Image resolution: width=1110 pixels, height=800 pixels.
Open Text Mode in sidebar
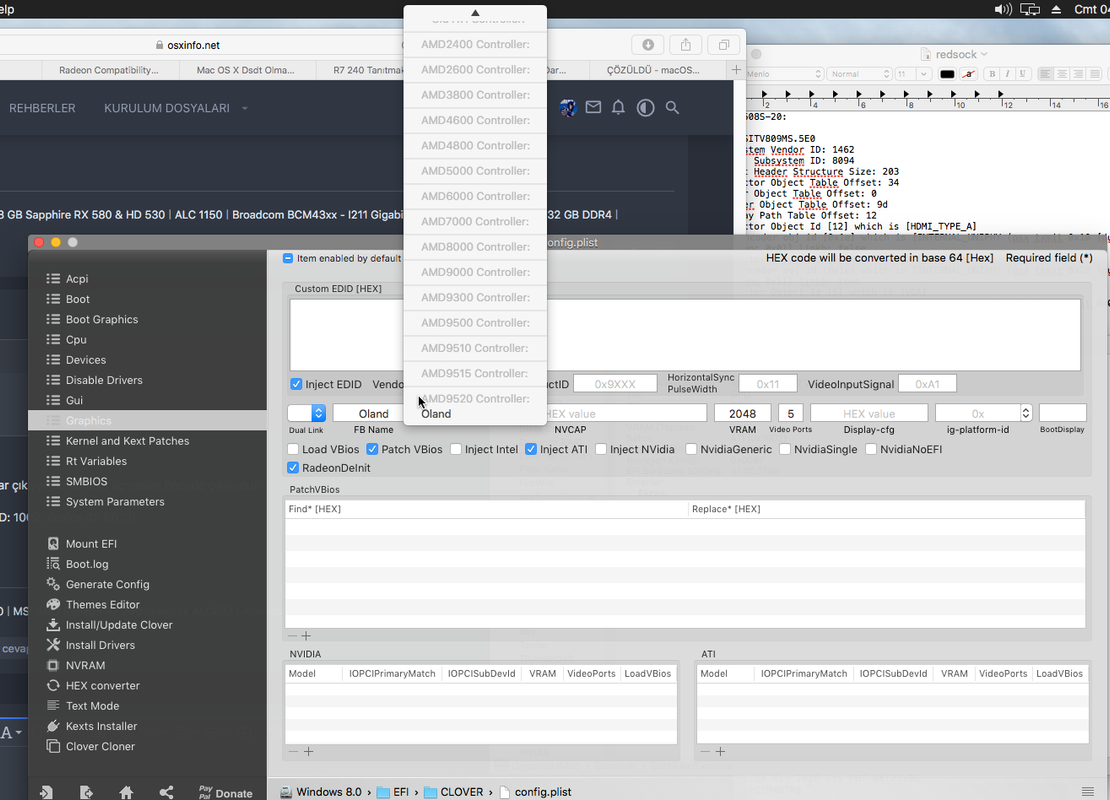92,706
